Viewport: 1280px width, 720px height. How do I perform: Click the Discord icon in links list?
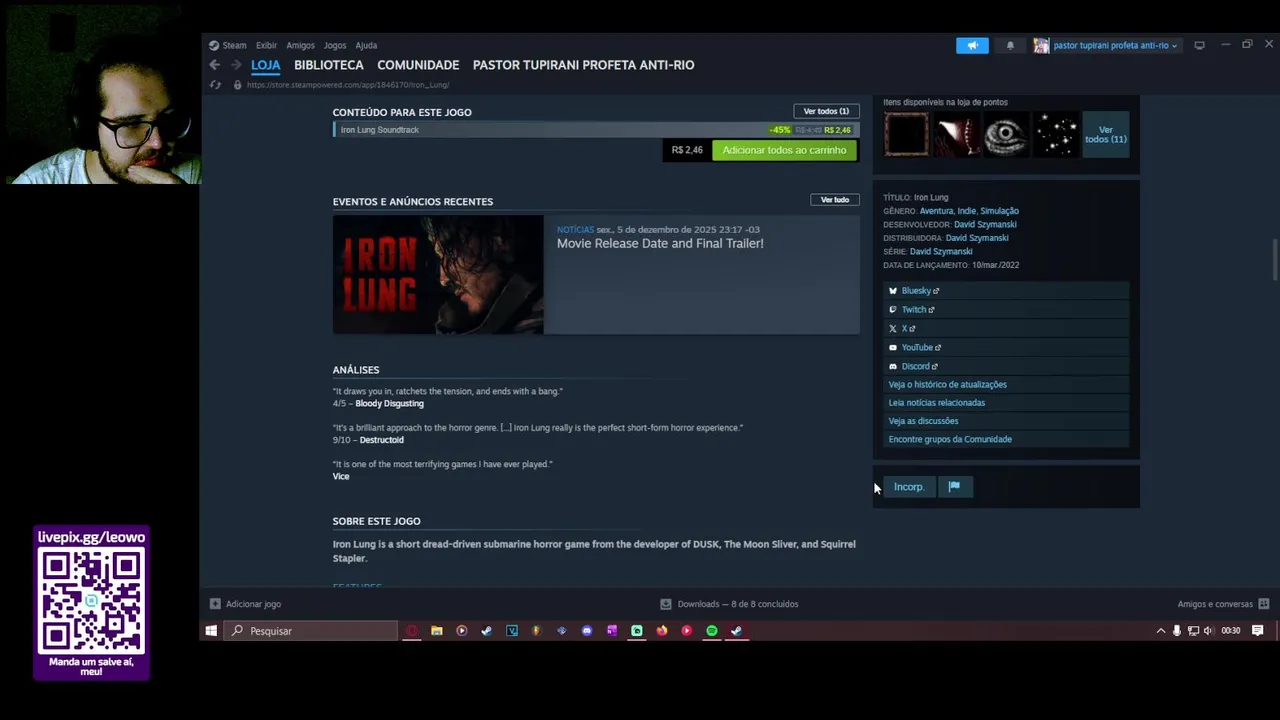(893, 367)
